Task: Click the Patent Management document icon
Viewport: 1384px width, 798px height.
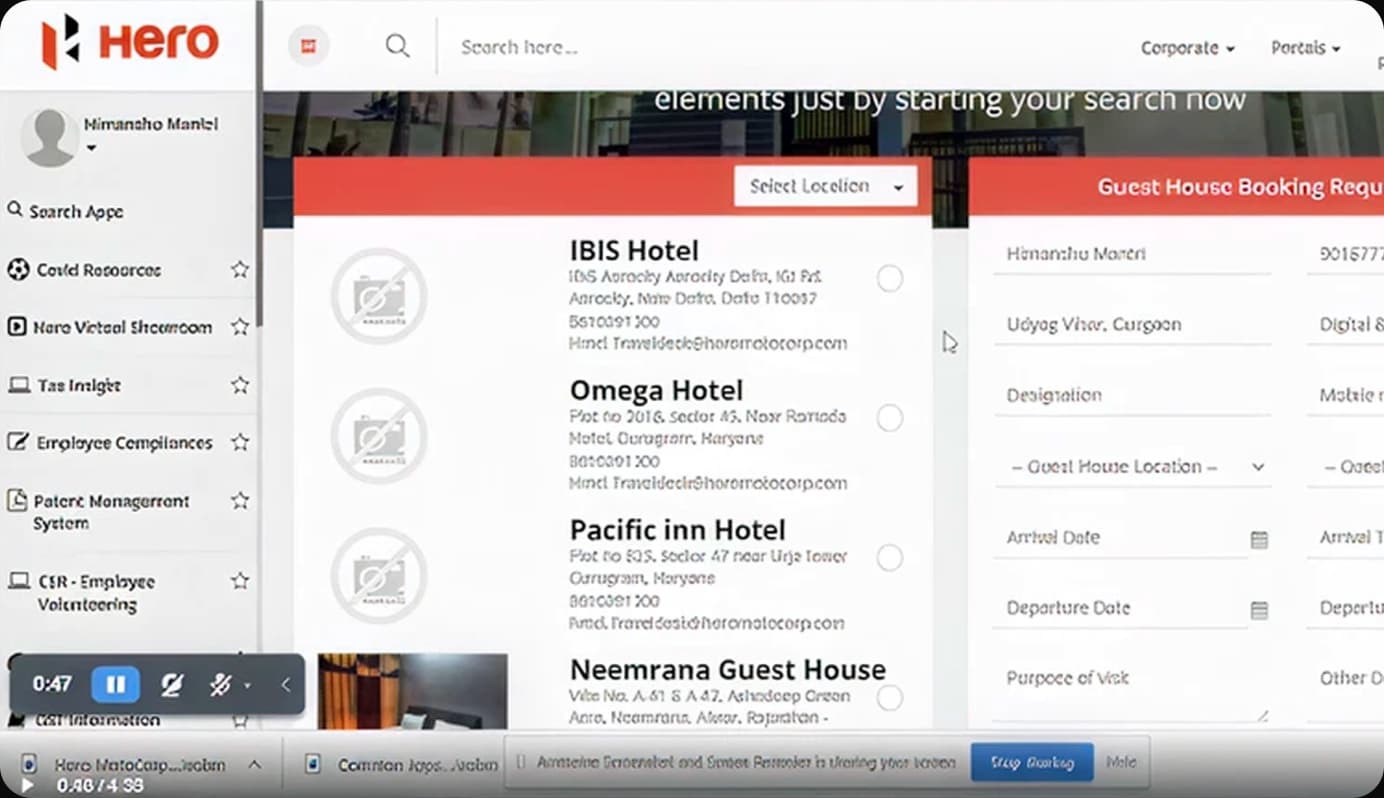Action: coord(16,500)
